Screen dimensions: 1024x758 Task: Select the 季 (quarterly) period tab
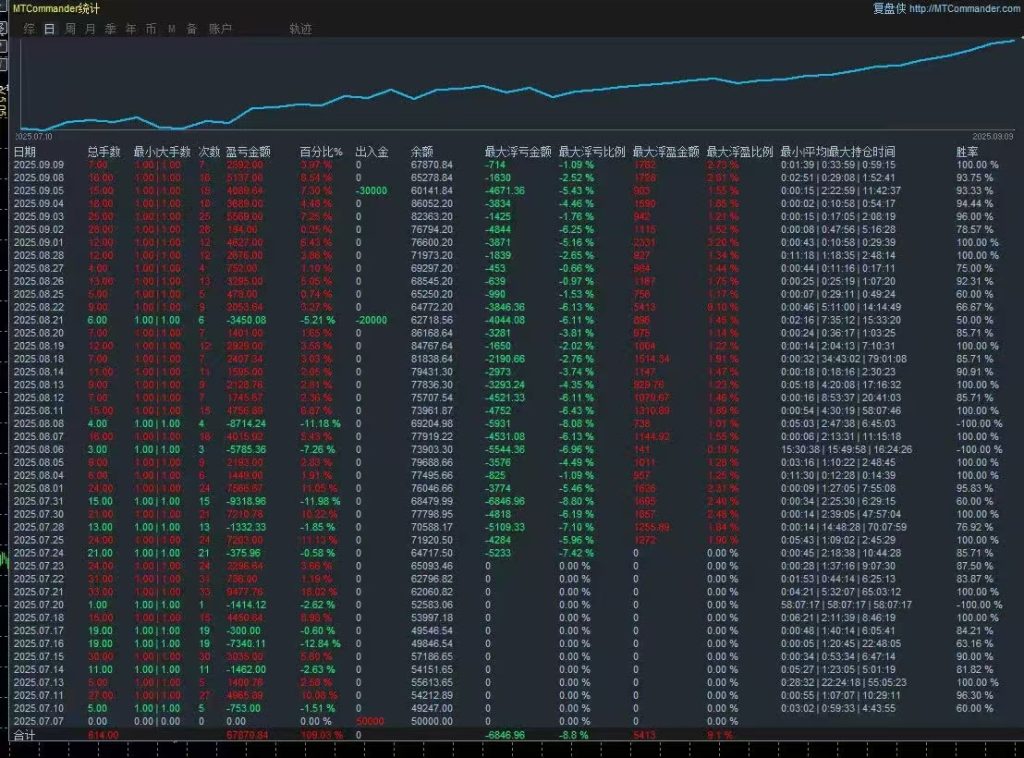point(110,29)
